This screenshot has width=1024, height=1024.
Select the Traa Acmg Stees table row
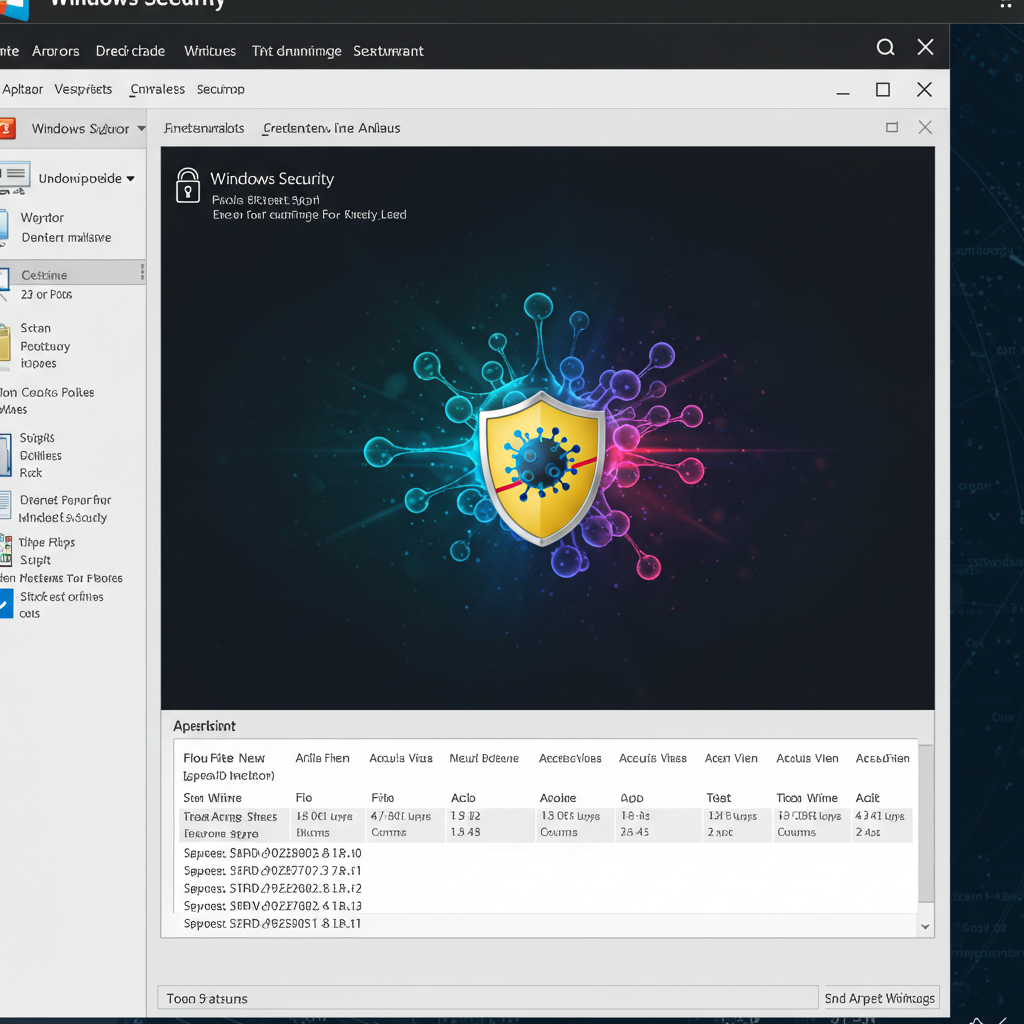[545, 825]
